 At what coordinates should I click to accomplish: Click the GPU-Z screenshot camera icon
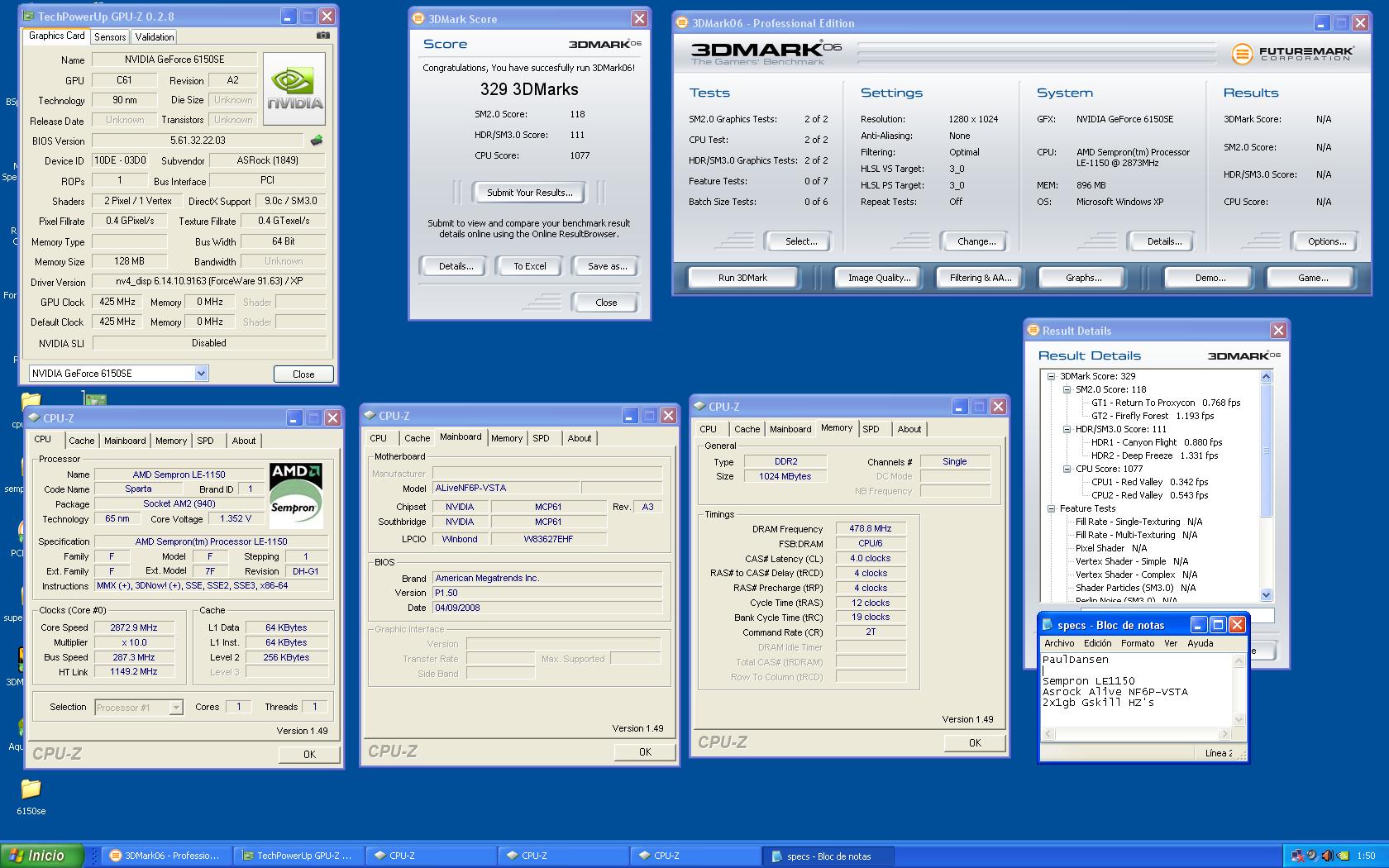click(x=322, y=36)
